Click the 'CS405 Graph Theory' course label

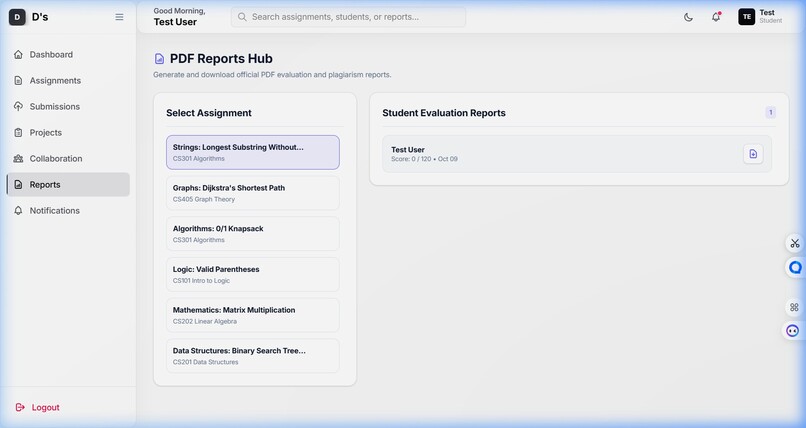[x=204, y=199]
